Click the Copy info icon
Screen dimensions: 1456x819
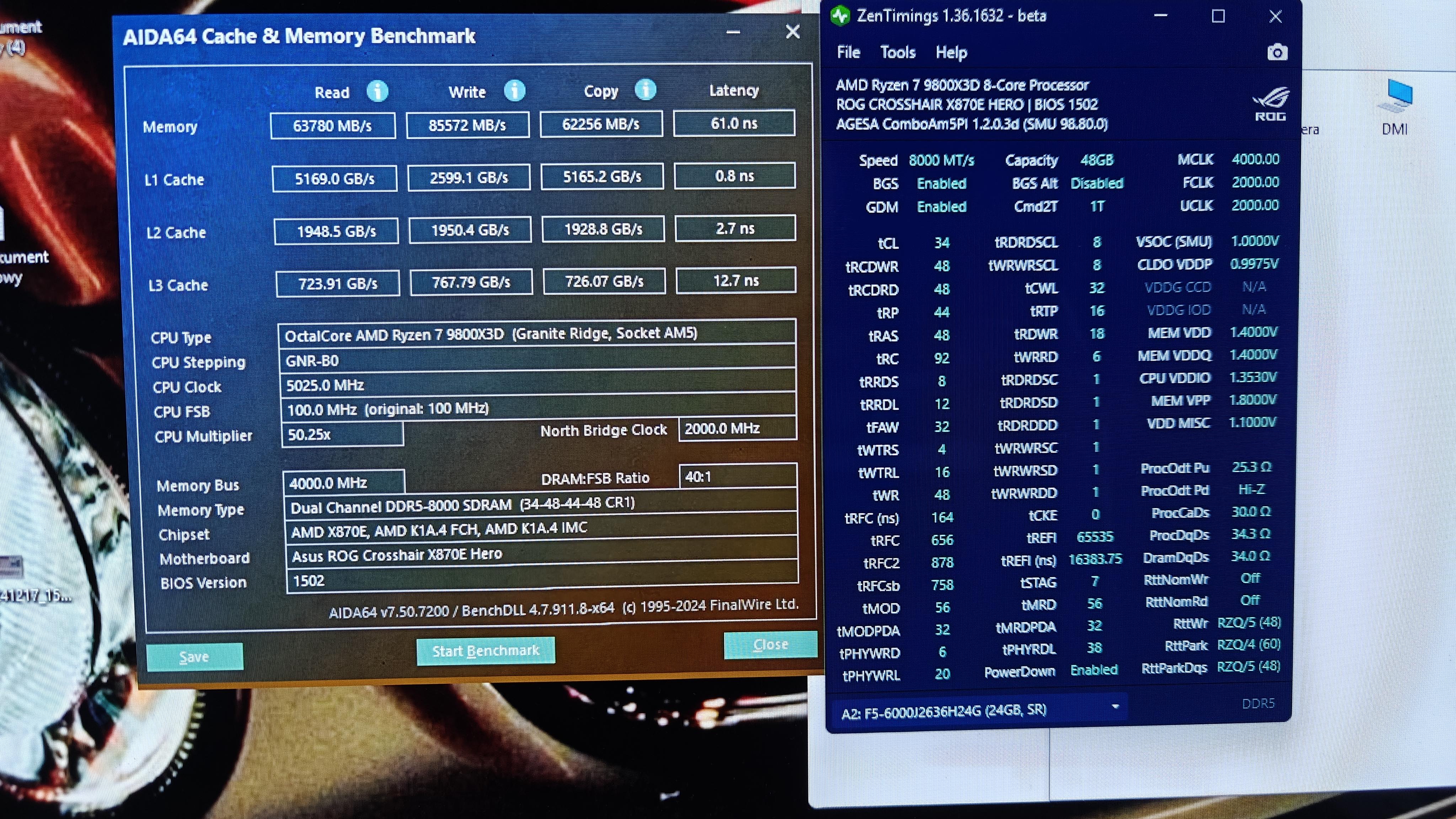pos(646,89)
